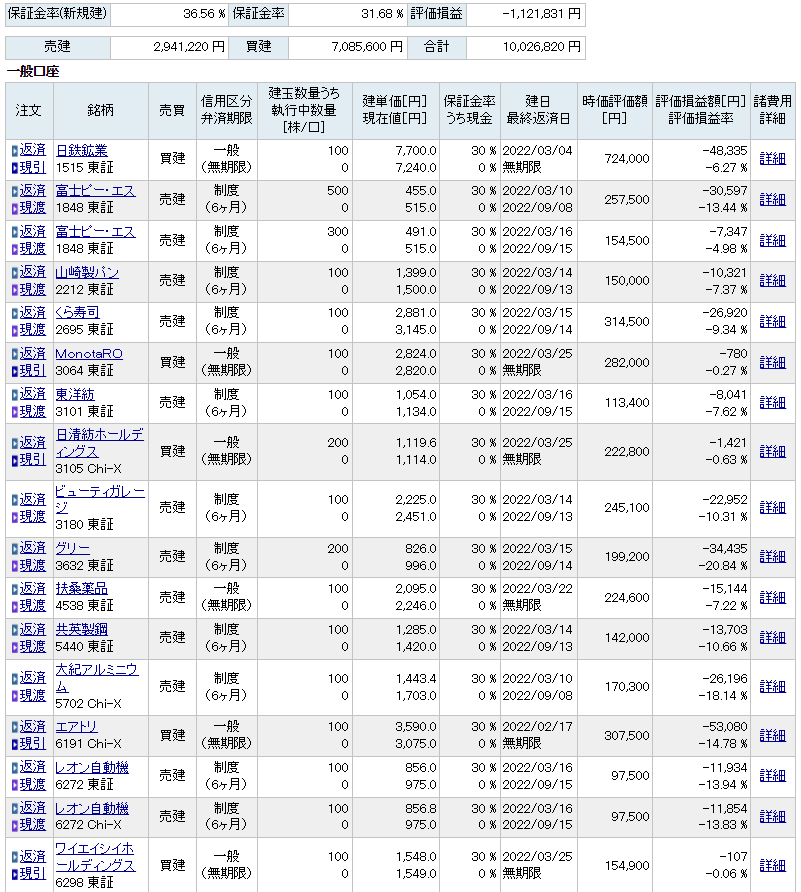Click the 返済 arrow icon for グリー

pos(14,549)
